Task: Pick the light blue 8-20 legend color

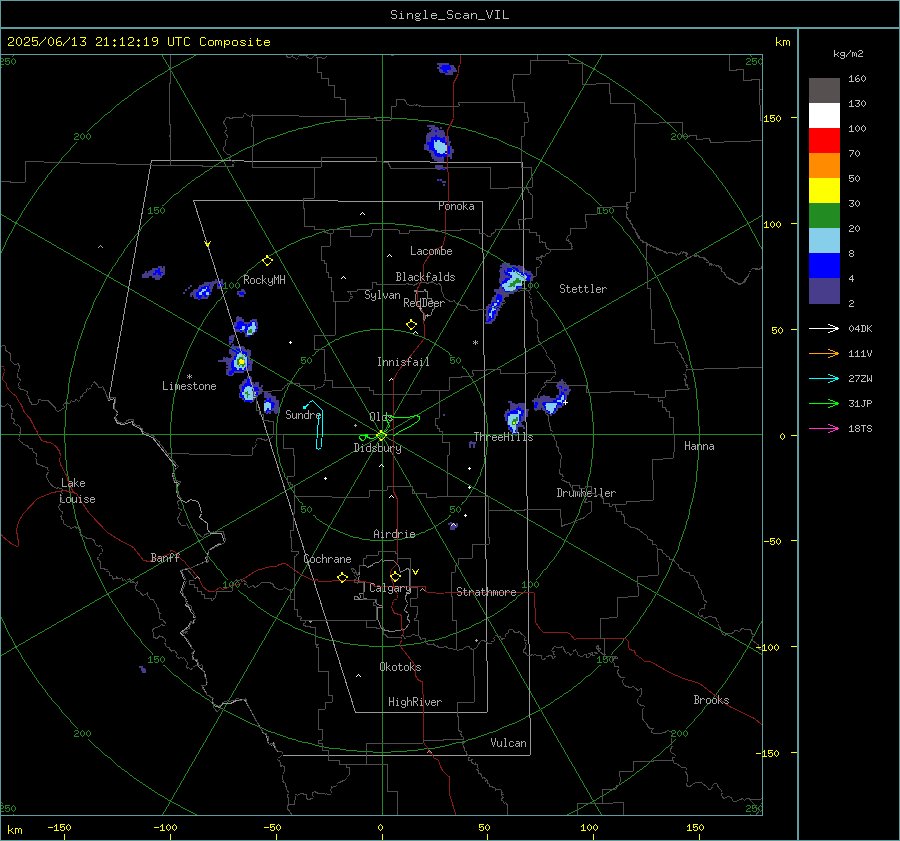Action: coord(824,241)
